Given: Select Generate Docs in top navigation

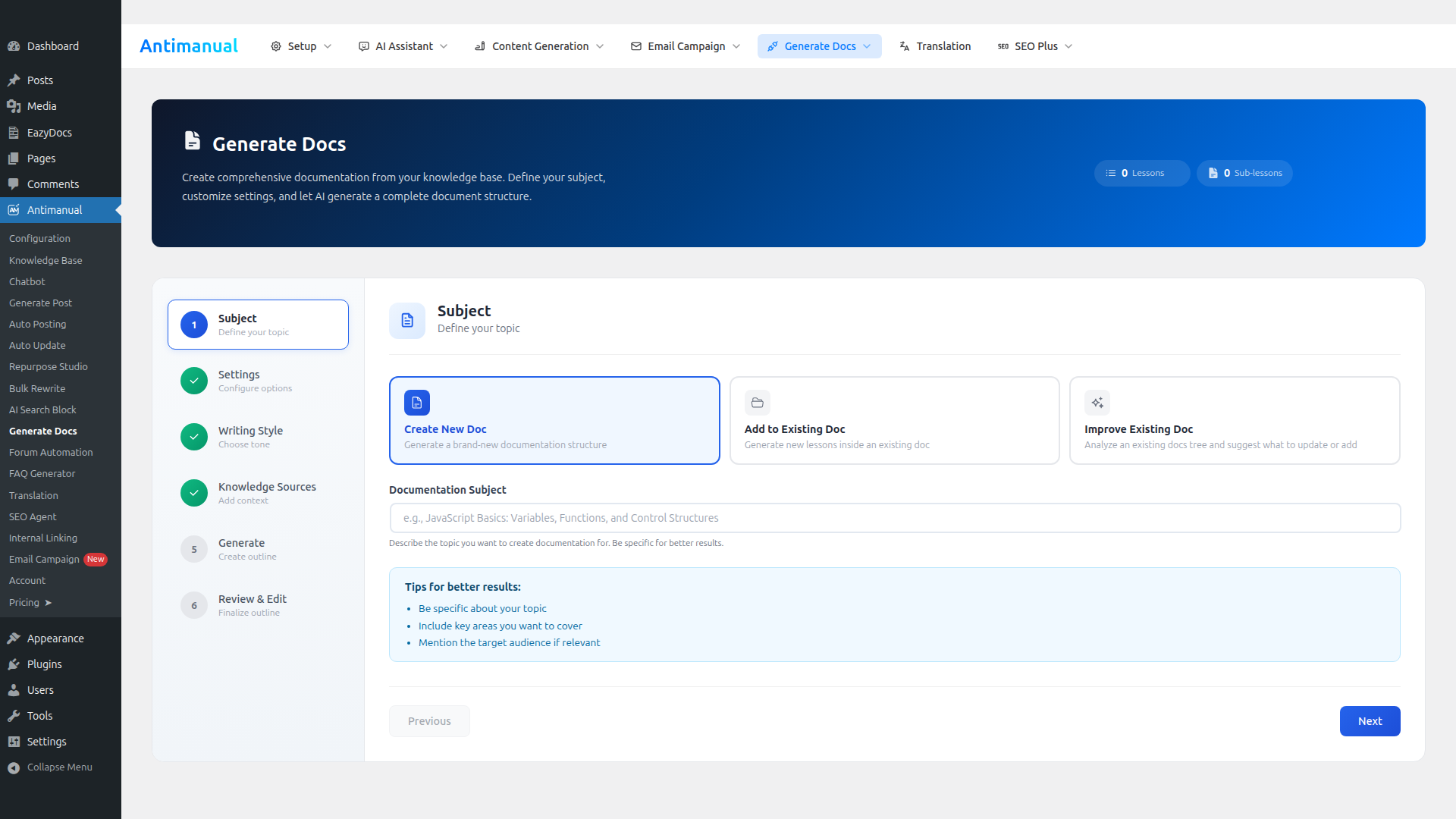Looking at the screenshot, I should click(819, 46).
